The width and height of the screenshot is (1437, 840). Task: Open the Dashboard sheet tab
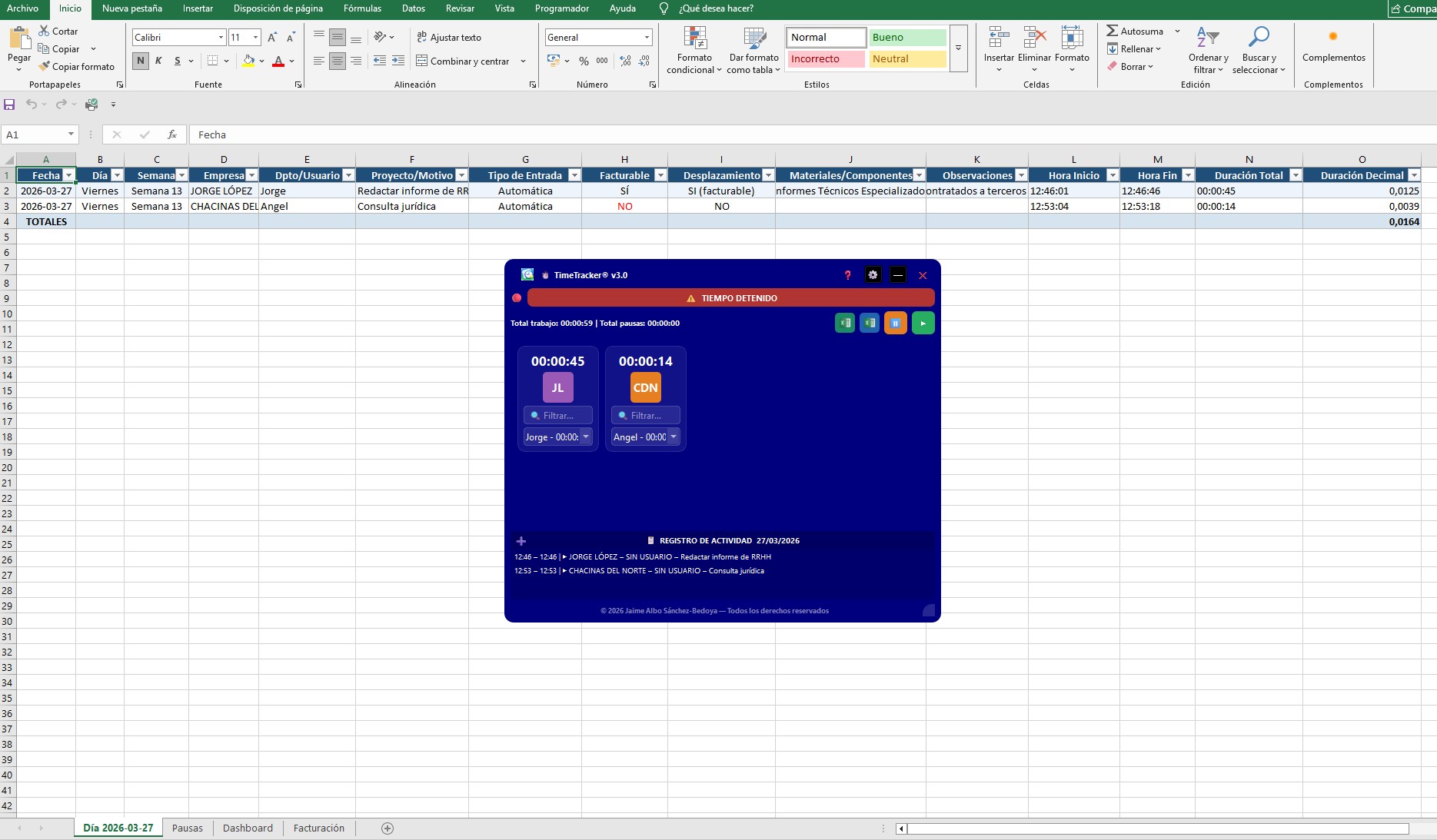[248, 828]
